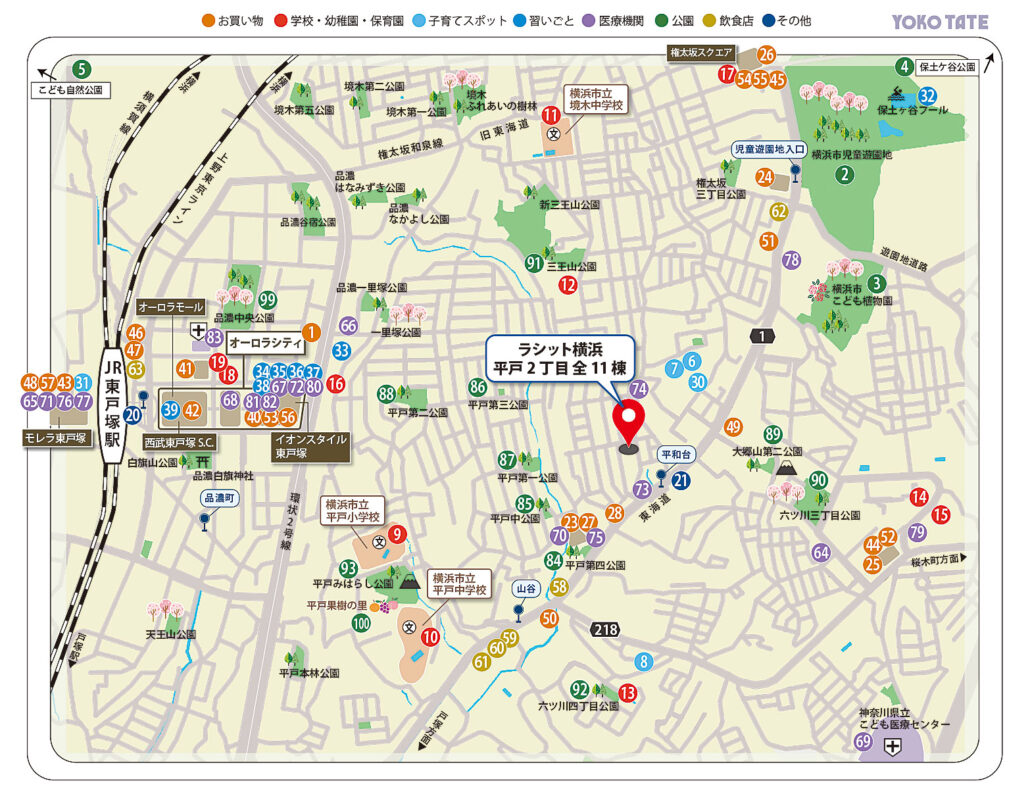Click the オーロラモール building label
This screenshot has width=1030, height=800.
[x=170, y=306]
